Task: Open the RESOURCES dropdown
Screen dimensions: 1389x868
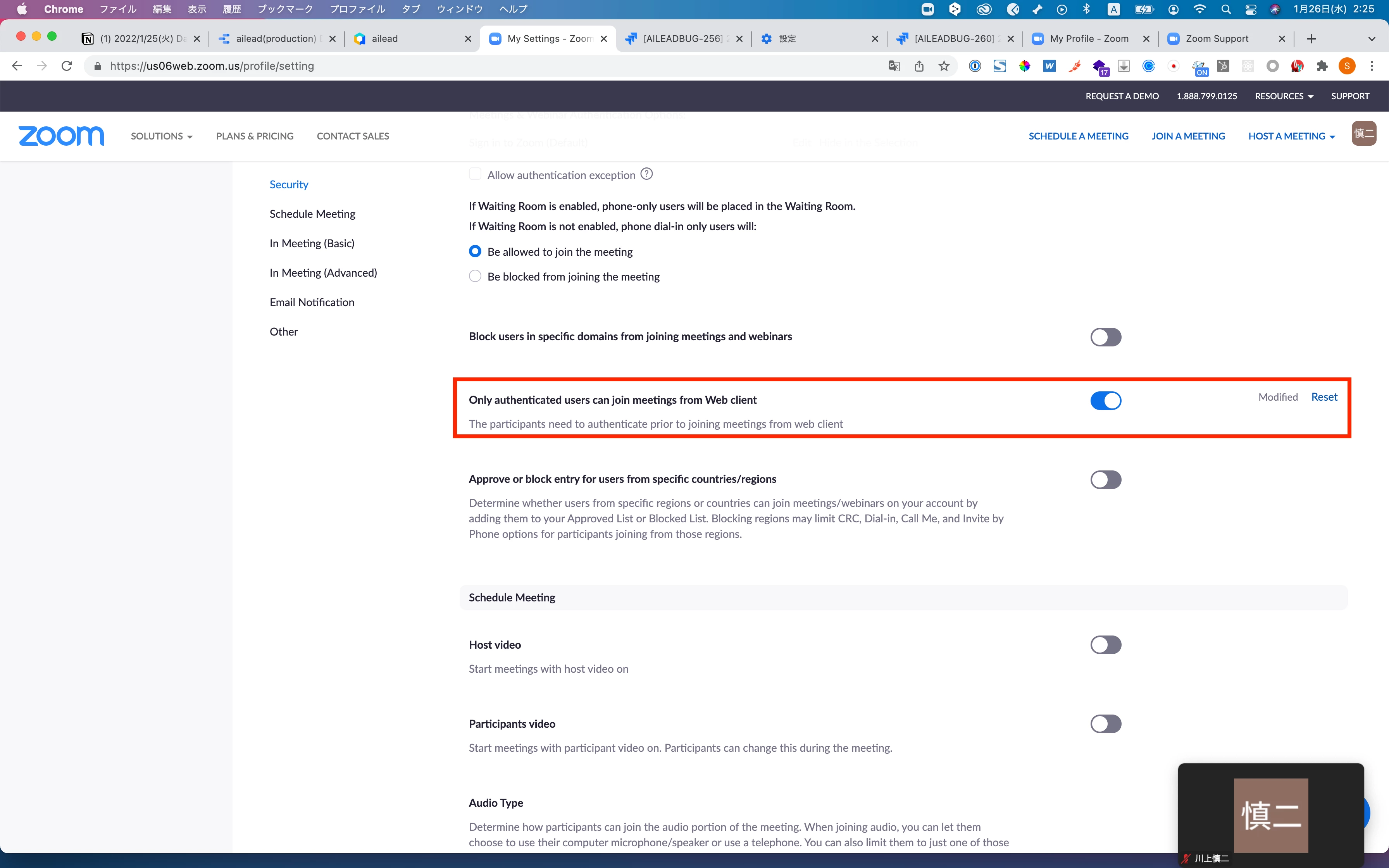Action: [1283, 96]
